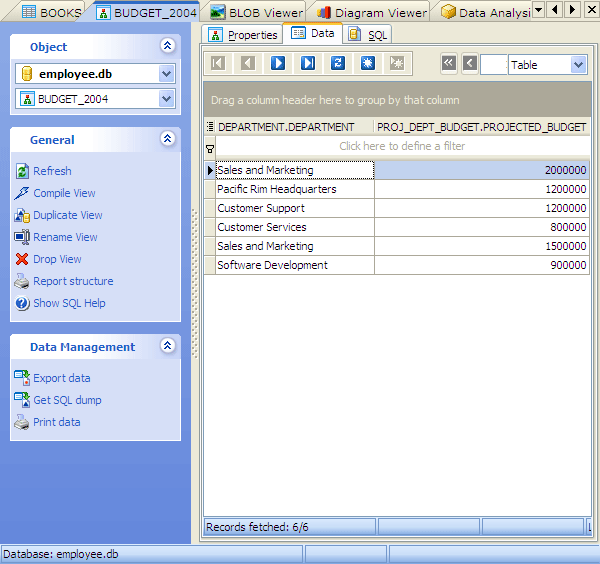The width and height of the screenshot is (600, 564).
Task: Jump to last record button
Action: tap(308, 63)
